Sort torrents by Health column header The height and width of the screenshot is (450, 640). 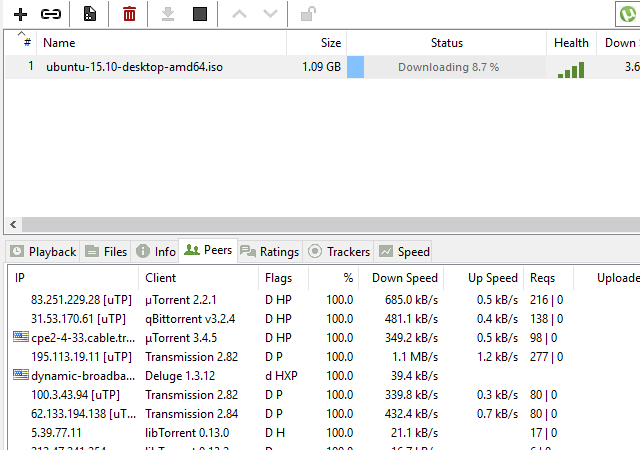[x=571, y=42]
